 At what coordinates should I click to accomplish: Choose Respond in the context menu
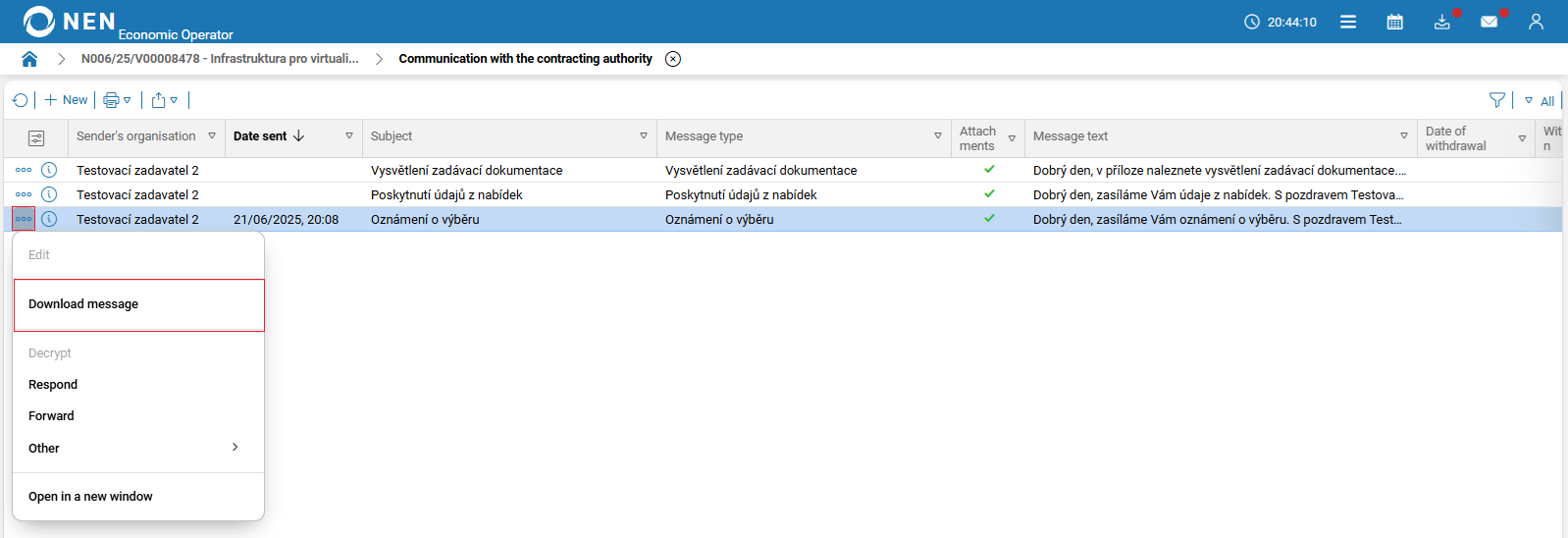tap(53, 385)
